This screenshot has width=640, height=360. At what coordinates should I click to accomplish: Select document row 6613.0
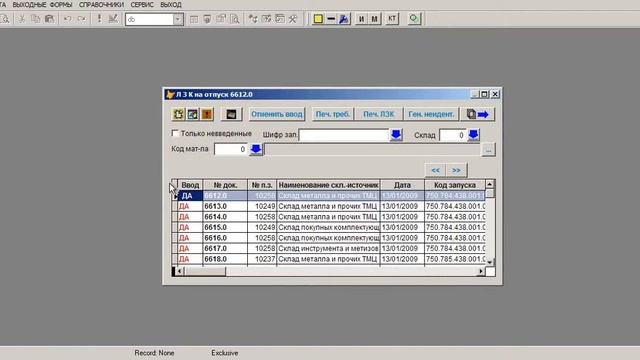click(329, 207)
